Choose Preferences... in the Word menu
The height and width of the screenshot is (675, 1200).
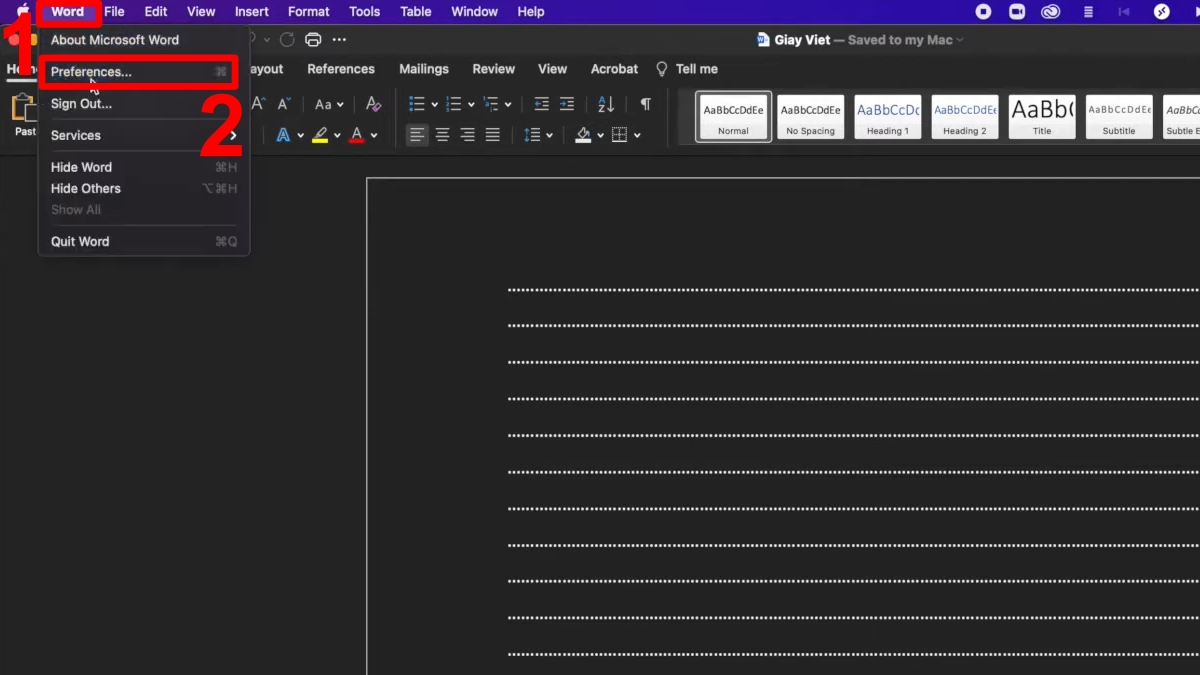(x=91, y=72)
